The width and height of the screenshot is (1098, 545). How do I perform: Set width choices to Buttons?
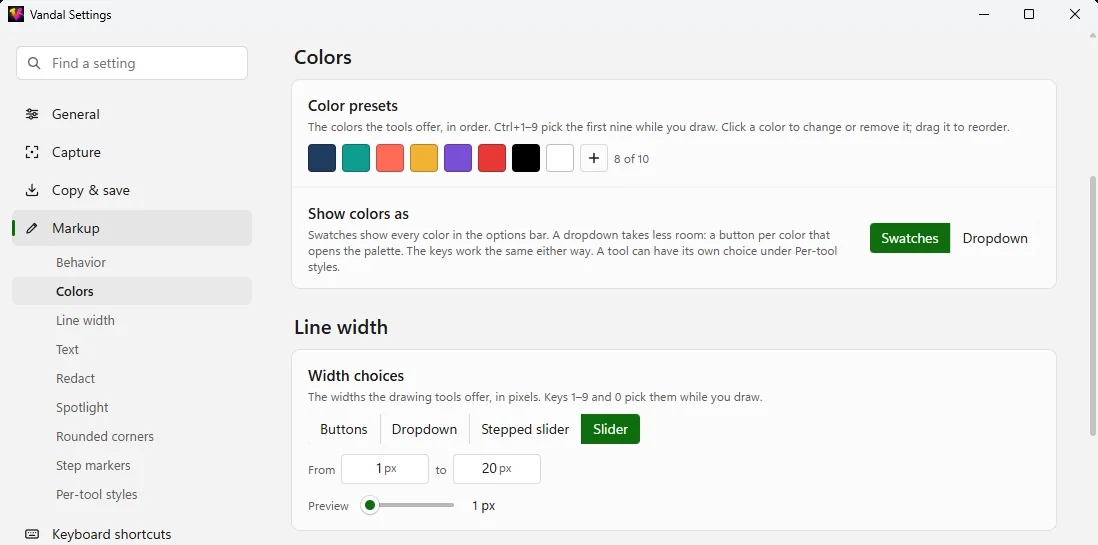click(x=344, y=429)
